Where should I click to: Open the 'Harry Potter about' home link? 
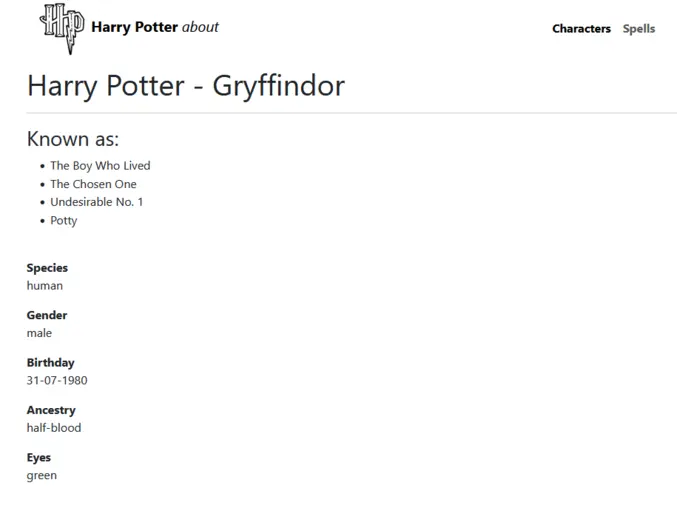click(x=155, y=27)
